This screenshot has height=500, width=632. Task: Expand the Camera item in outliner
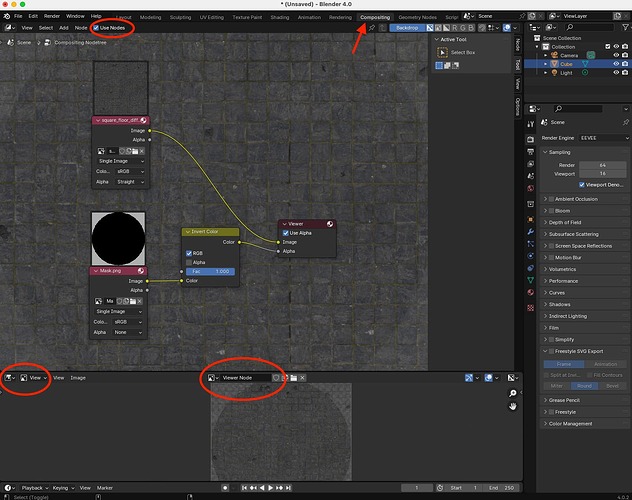tap(545, 55)
